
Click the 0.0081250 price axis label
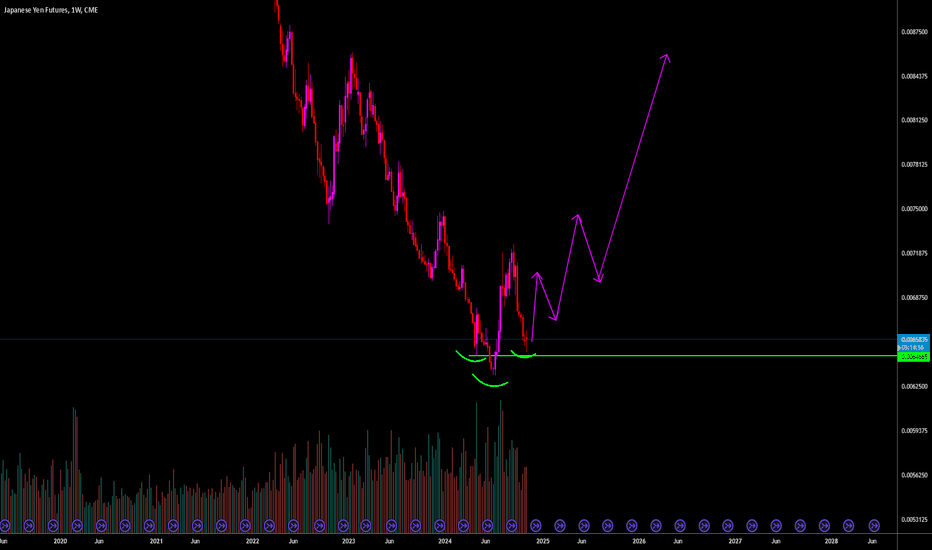click(x=914, y=120)
